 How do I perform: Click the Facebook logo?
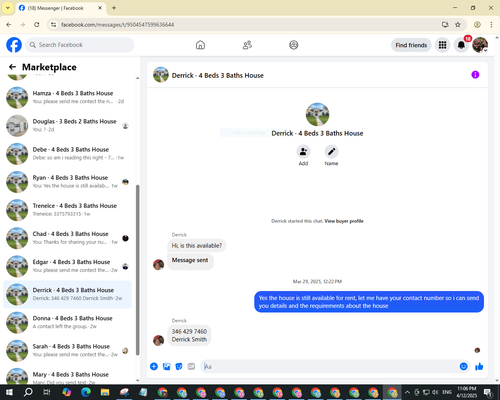(x=14, y=45)
